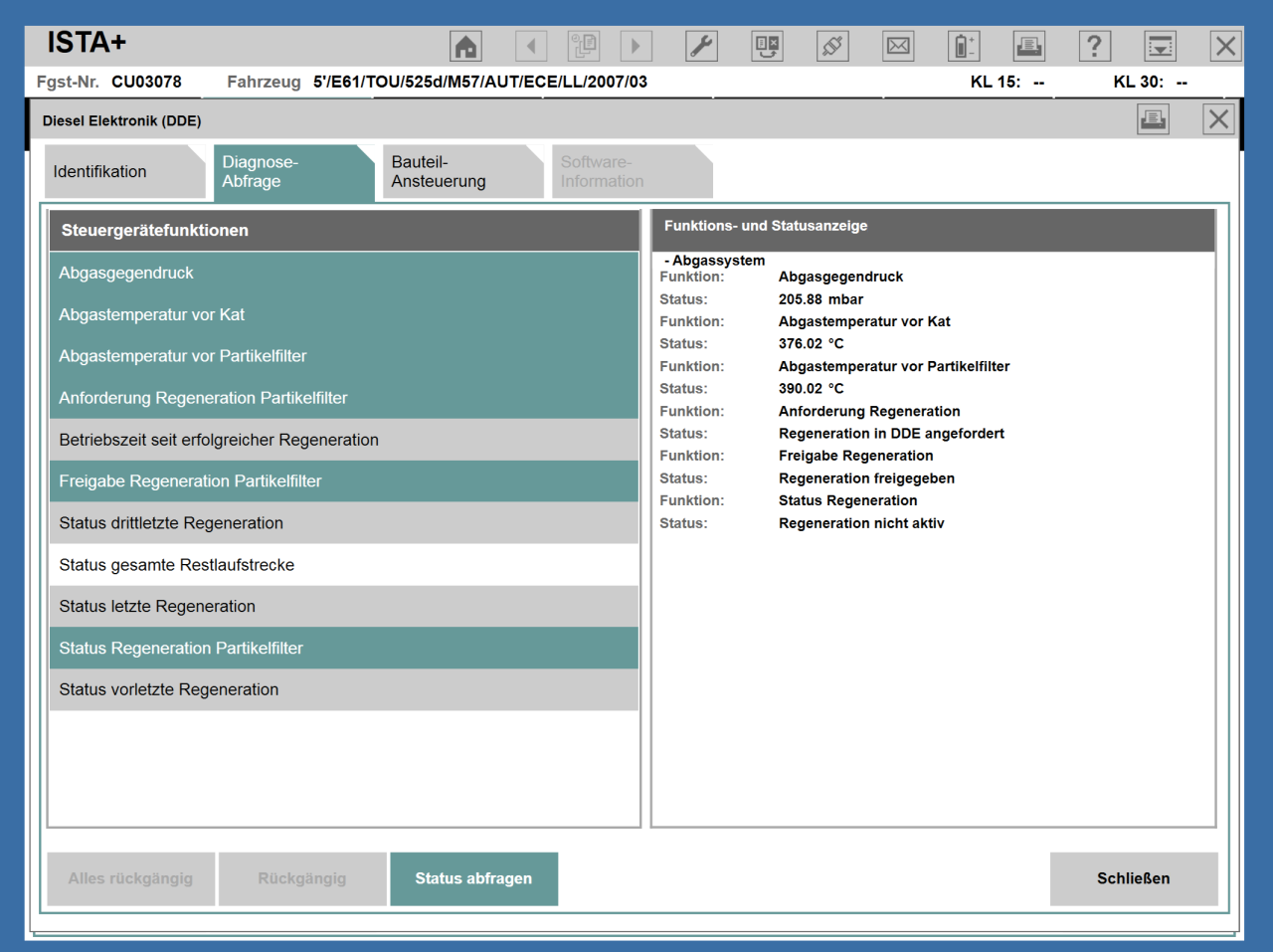Click the Rückgängig button

coord(302,878)
